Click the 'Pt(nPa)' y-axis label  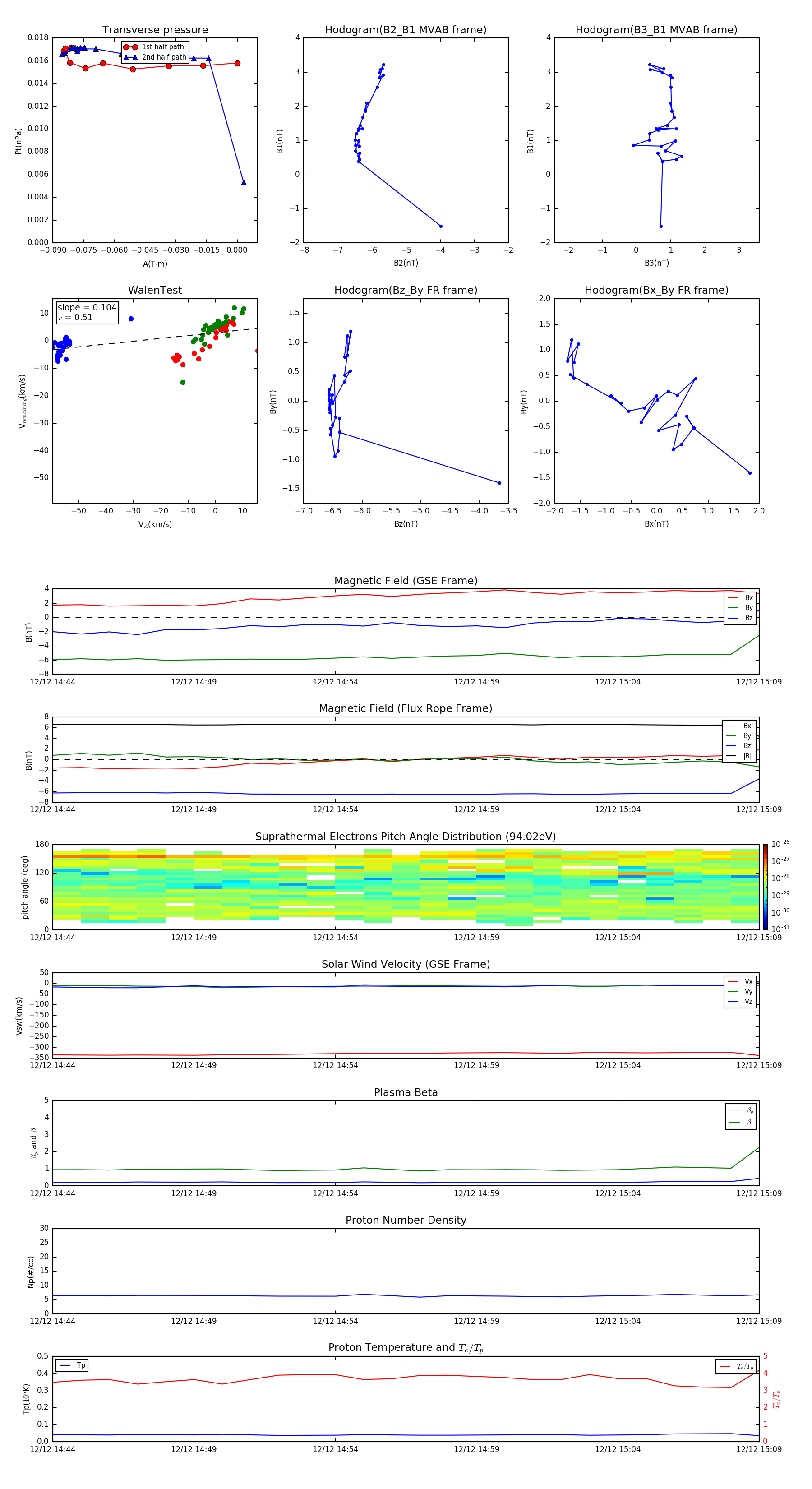pyautogui.click(x=18, y=141)
